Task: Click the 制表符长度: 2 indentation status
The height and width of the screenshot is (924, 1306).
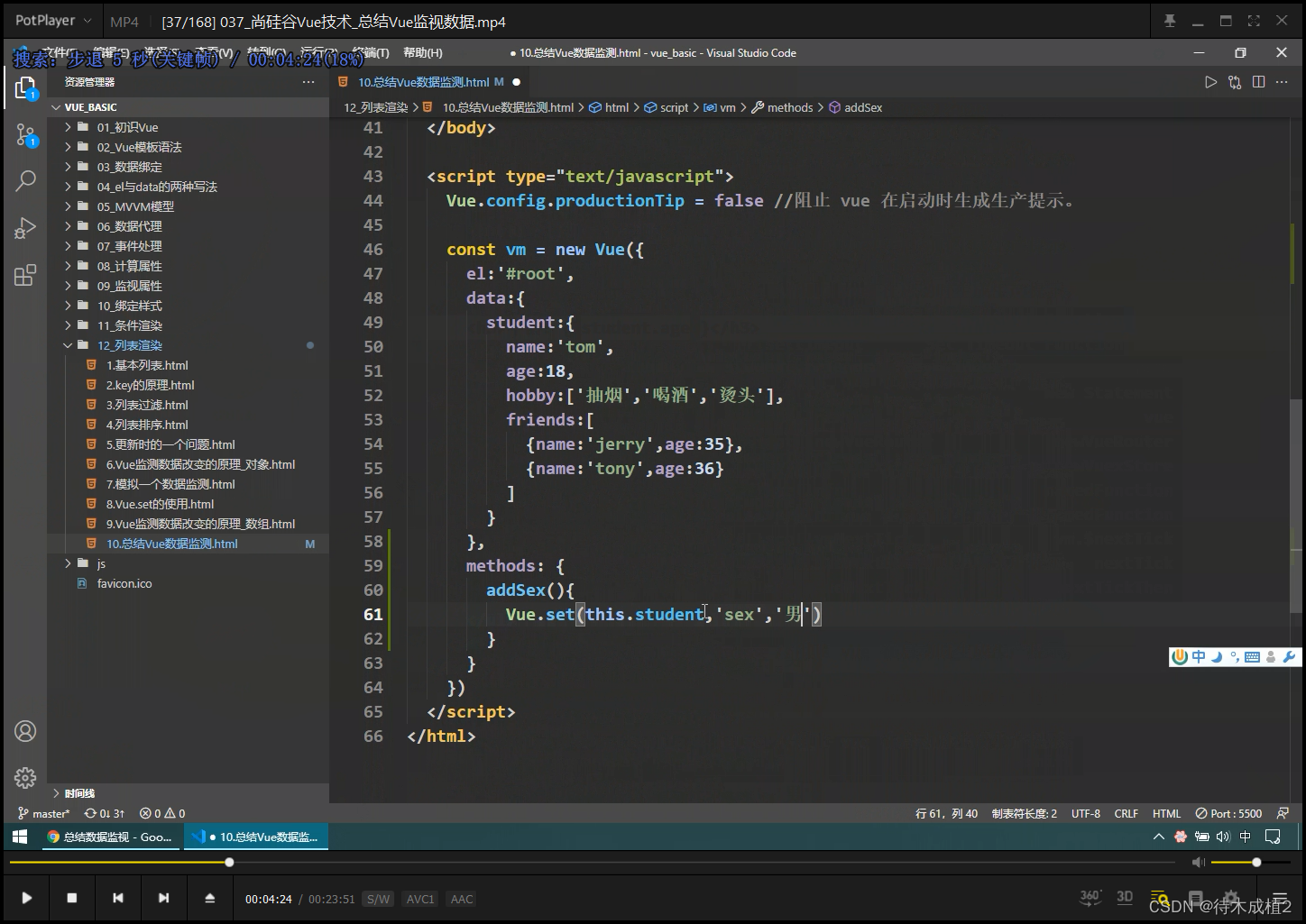Action: click(x=1025, y=813)
